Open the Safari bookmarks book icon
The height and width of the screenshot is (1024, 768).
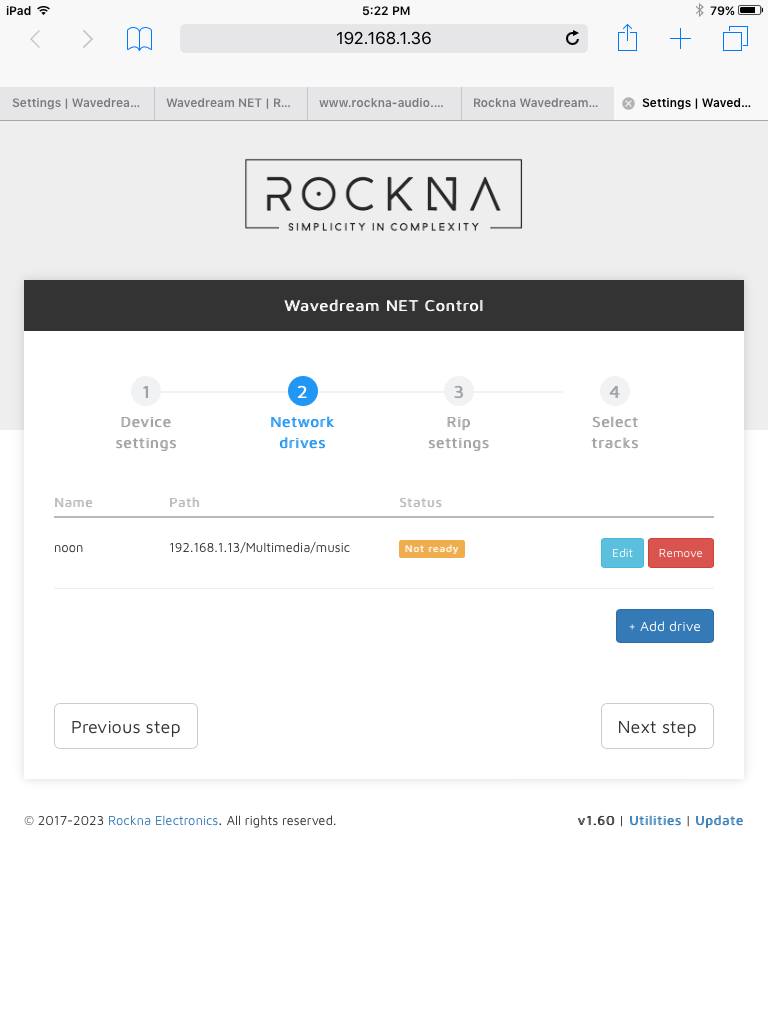point(139,39)
